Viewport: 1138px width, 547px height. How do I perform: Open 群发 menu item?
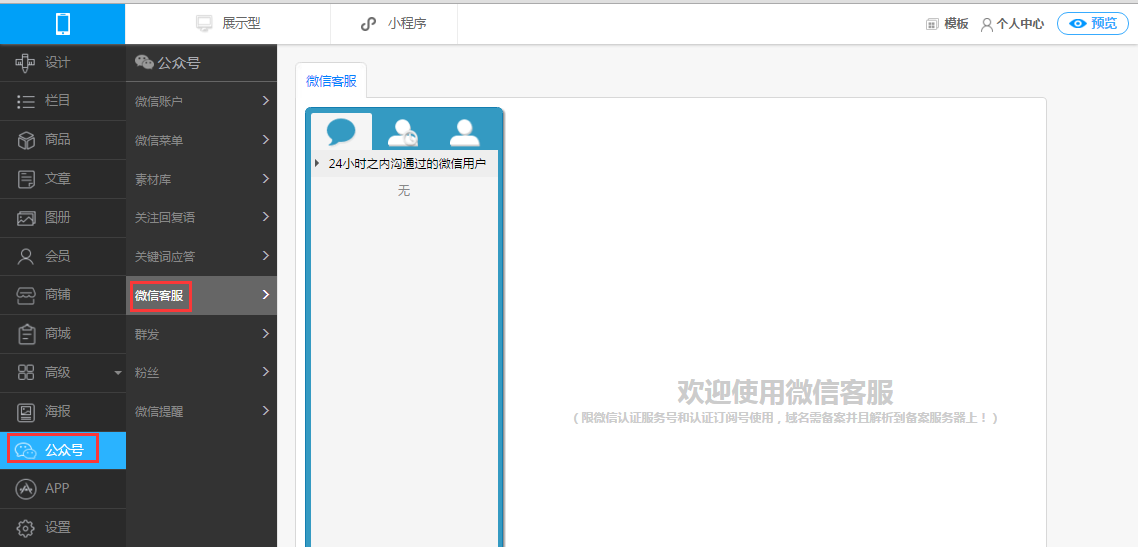202,334
